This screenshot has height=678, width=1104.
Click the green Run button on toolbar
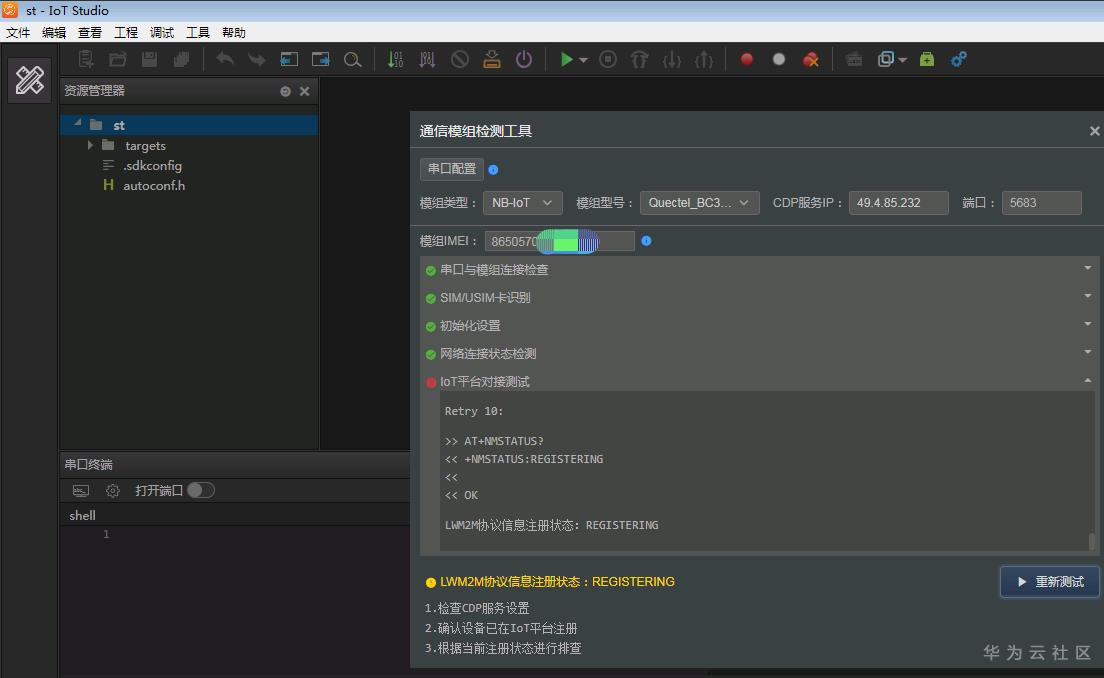click(x=566, y=59)
